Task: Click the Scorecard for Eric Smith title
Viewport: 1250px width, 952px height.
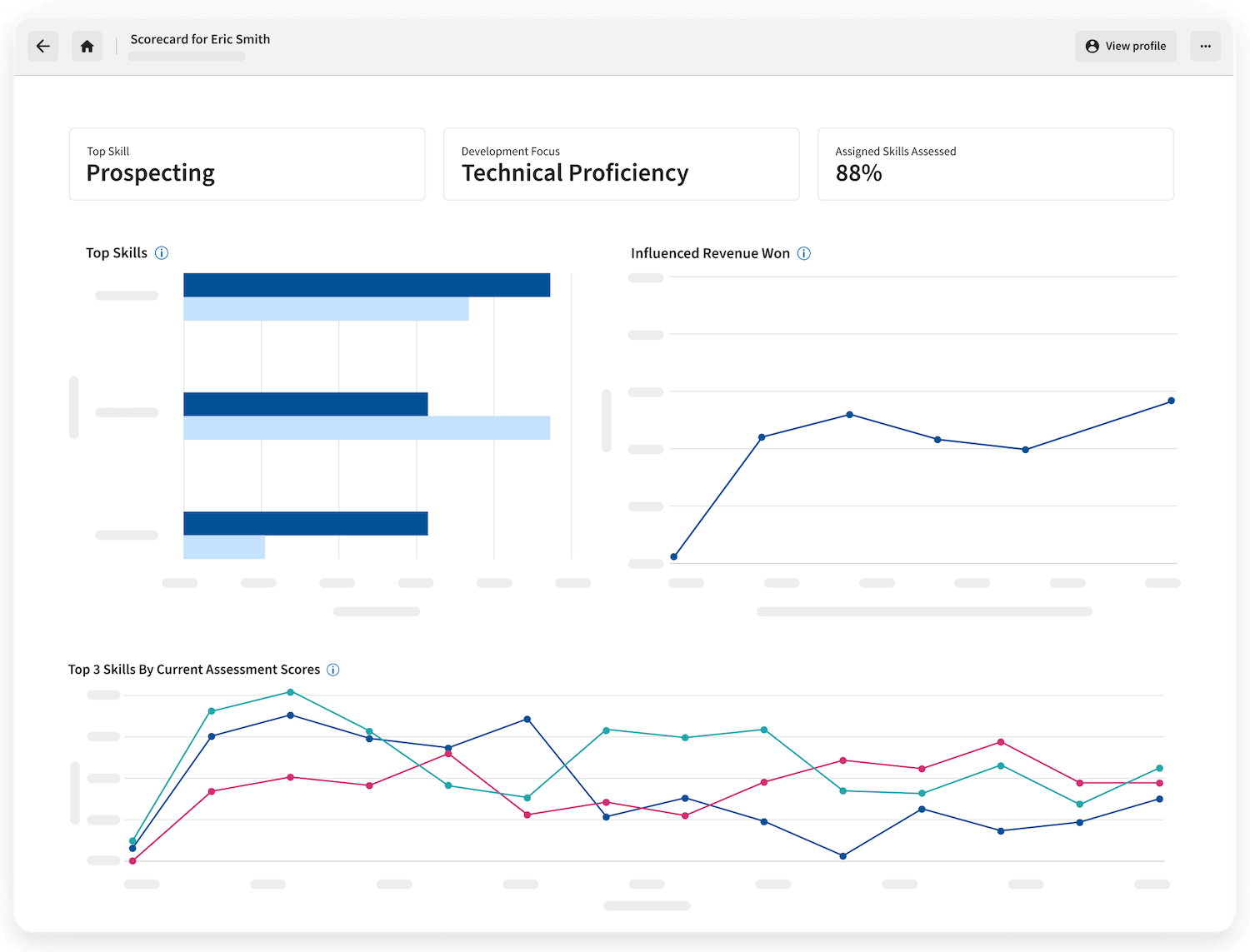Action: pos(200,39)
